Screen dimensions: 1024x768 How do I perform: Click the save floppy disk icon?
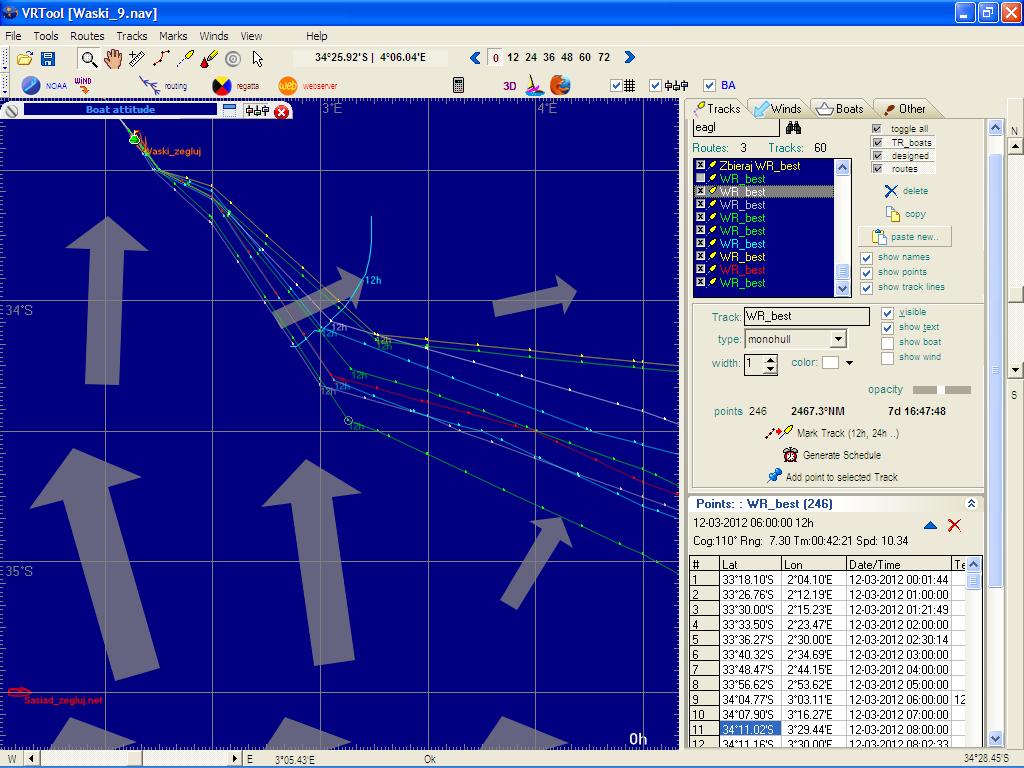pos(47,59)
